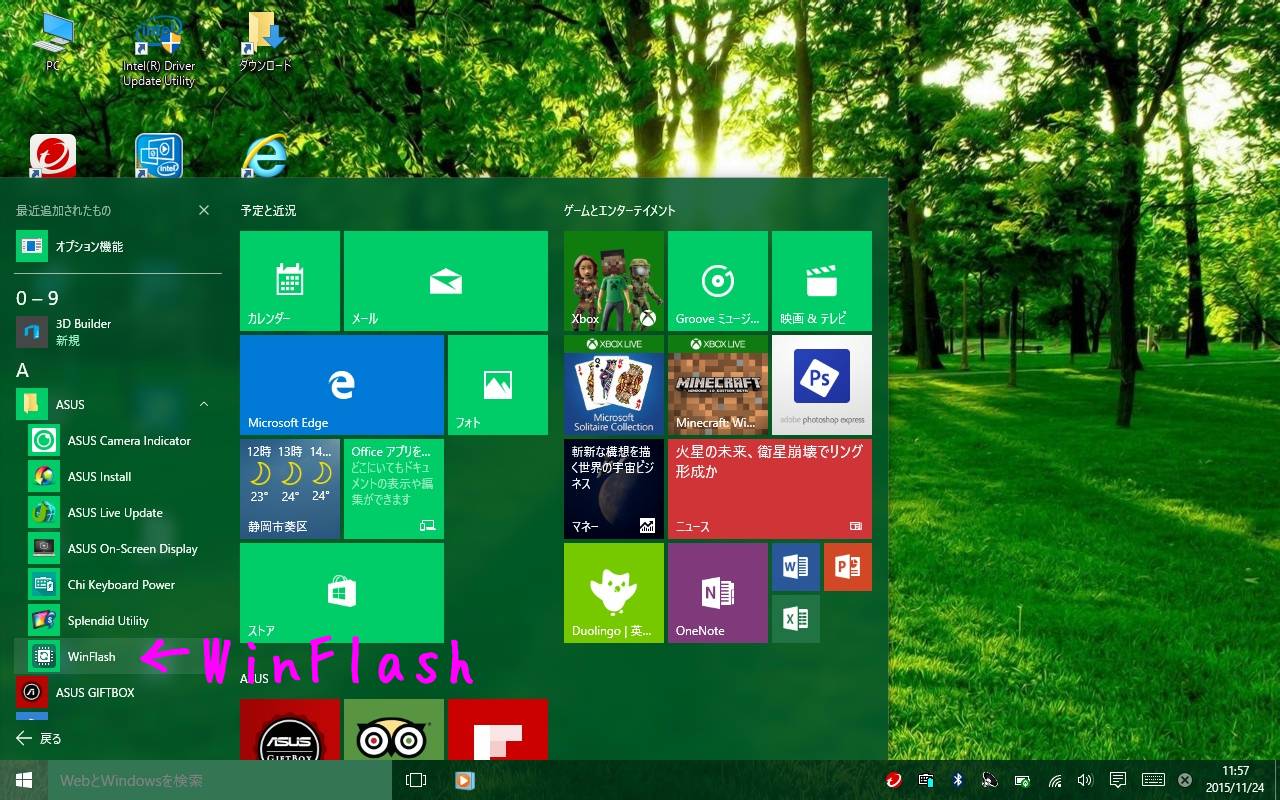This screenshot has height=800, width=1280.
Task: Open the Groove ミュージック tile
Action: point(718,281)
